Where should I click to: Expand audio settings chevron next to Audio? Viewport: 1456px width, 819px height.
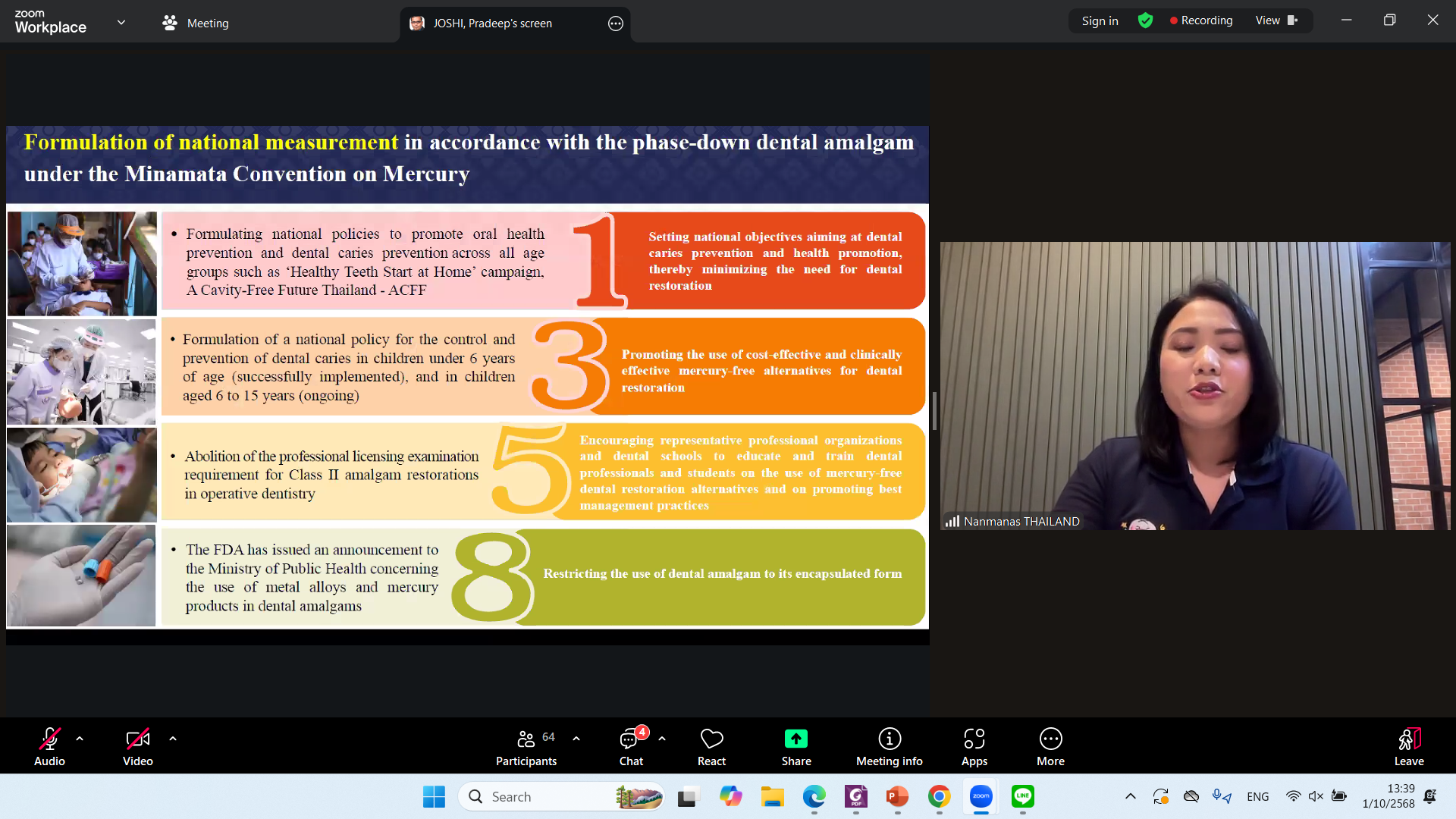click(x=80, y=738)
